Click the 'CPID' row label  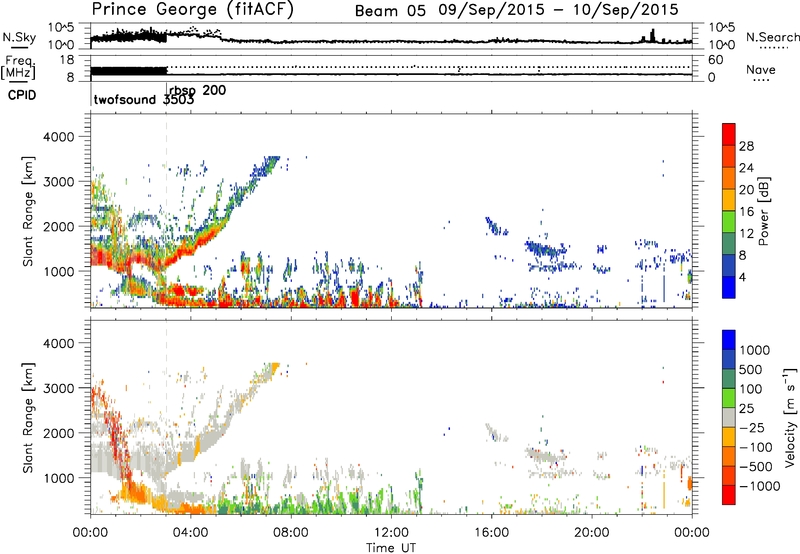[x=22, y=95]
